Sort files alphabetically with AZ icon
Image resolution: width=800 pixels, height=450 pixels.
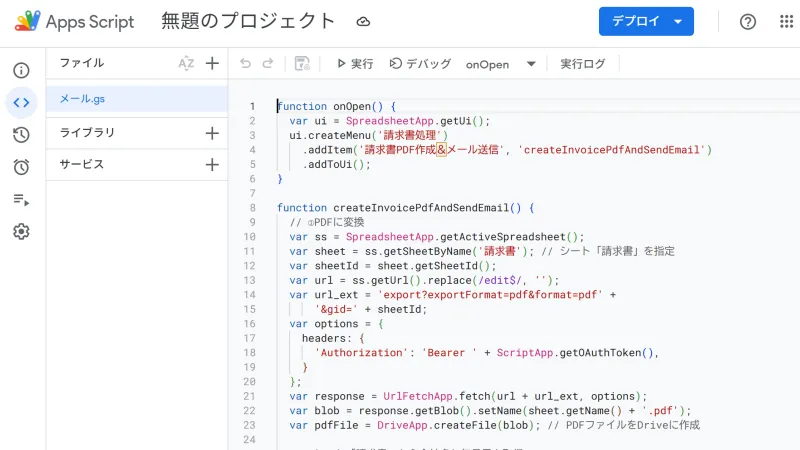click(186, 63)
